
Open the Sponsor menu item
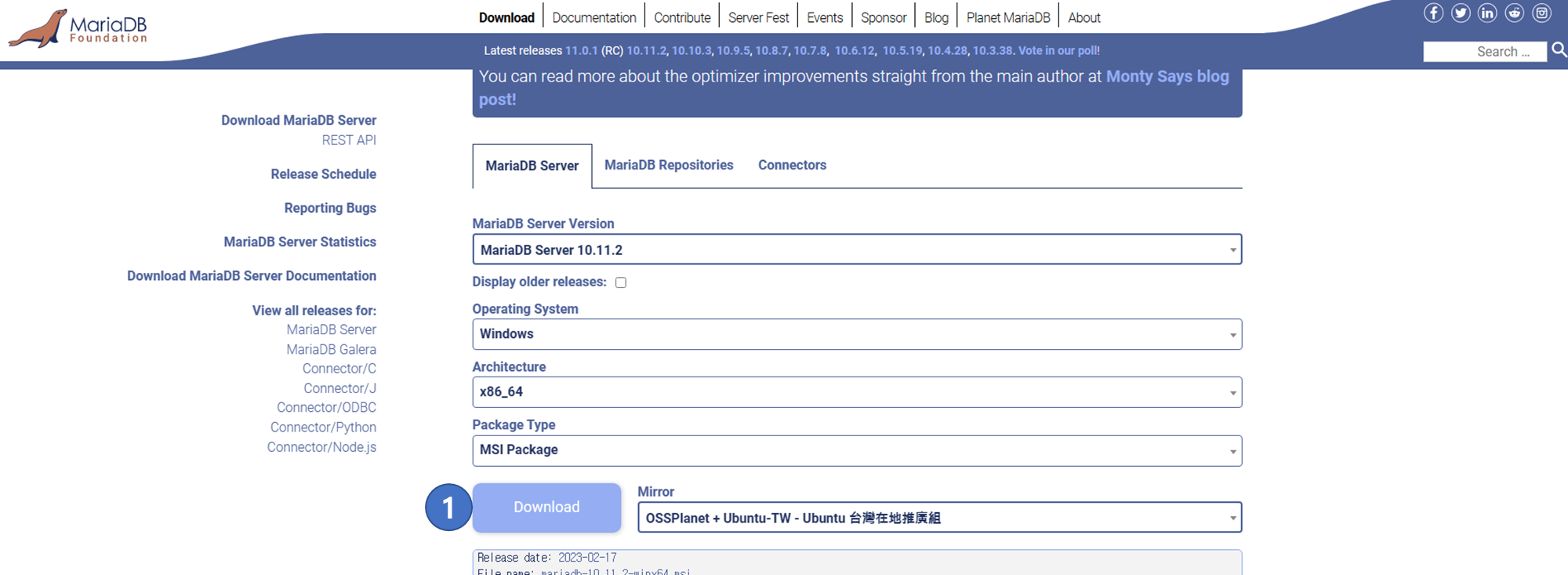[x=884, y=17]
